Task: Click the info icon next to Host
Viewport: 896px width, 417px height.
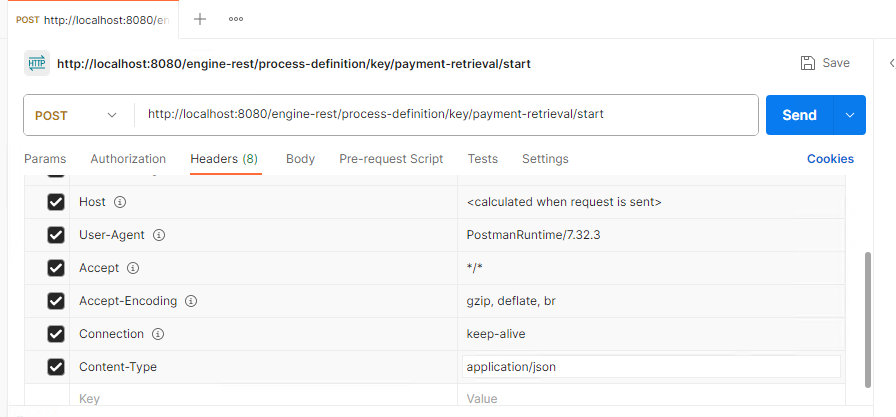Action: click(x=120, y=202)
